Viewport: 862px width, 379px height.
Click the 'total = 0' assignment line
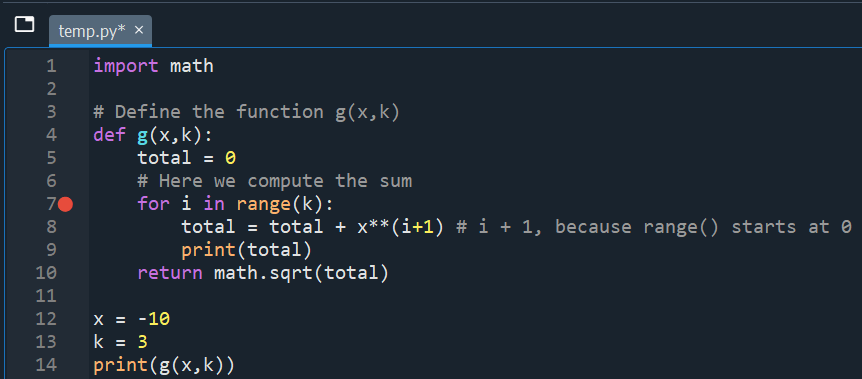[187, 158]
